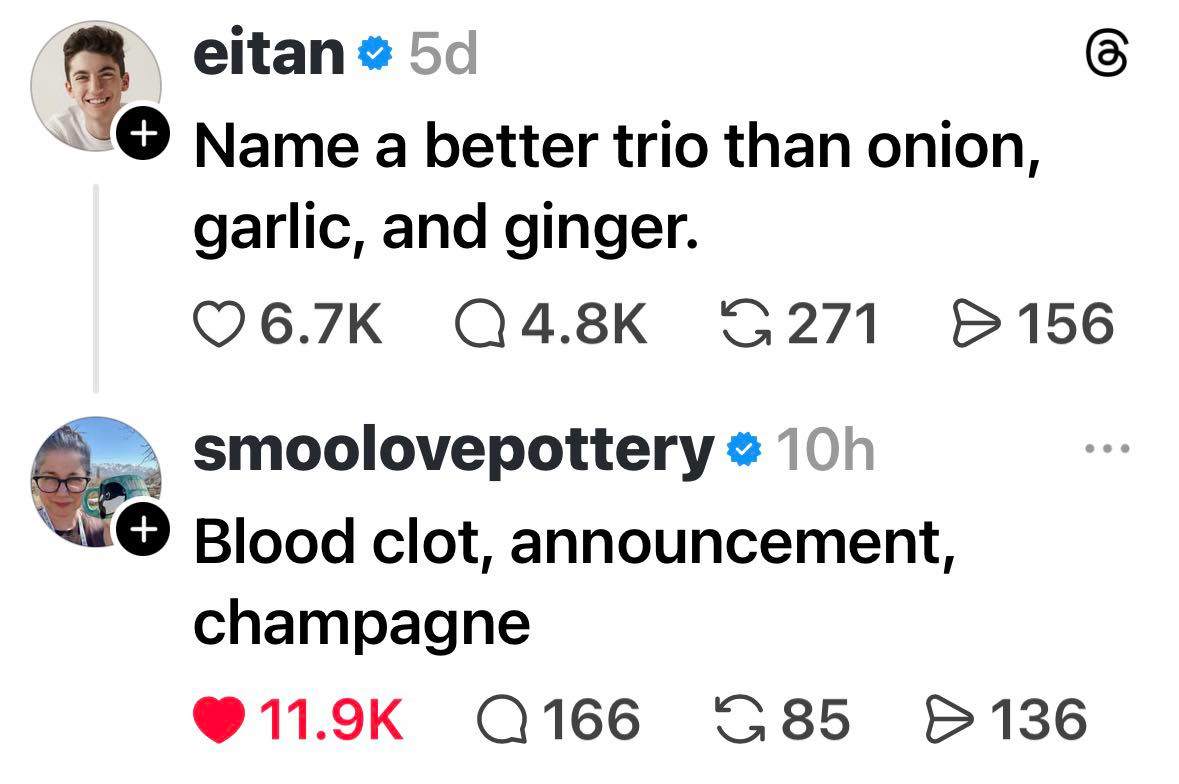Open smoolovepottery's profile from the username
This screenshot has height=784, width=1179.
[452, 450]
